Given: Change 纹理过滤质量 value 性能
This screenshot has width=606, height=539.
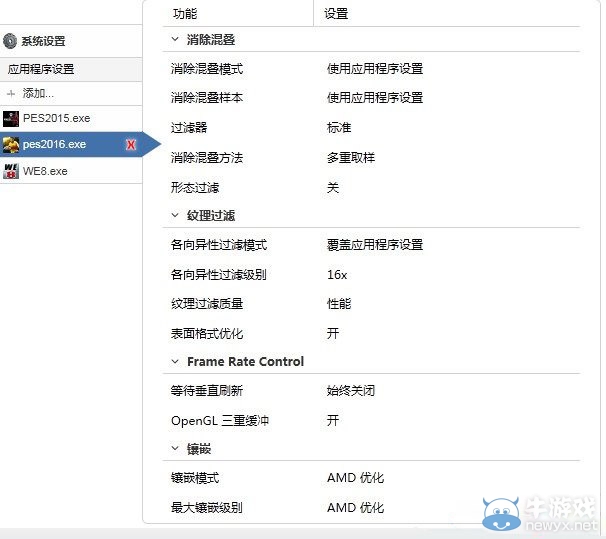Looking at the screenshot, I should pos(339,304).
